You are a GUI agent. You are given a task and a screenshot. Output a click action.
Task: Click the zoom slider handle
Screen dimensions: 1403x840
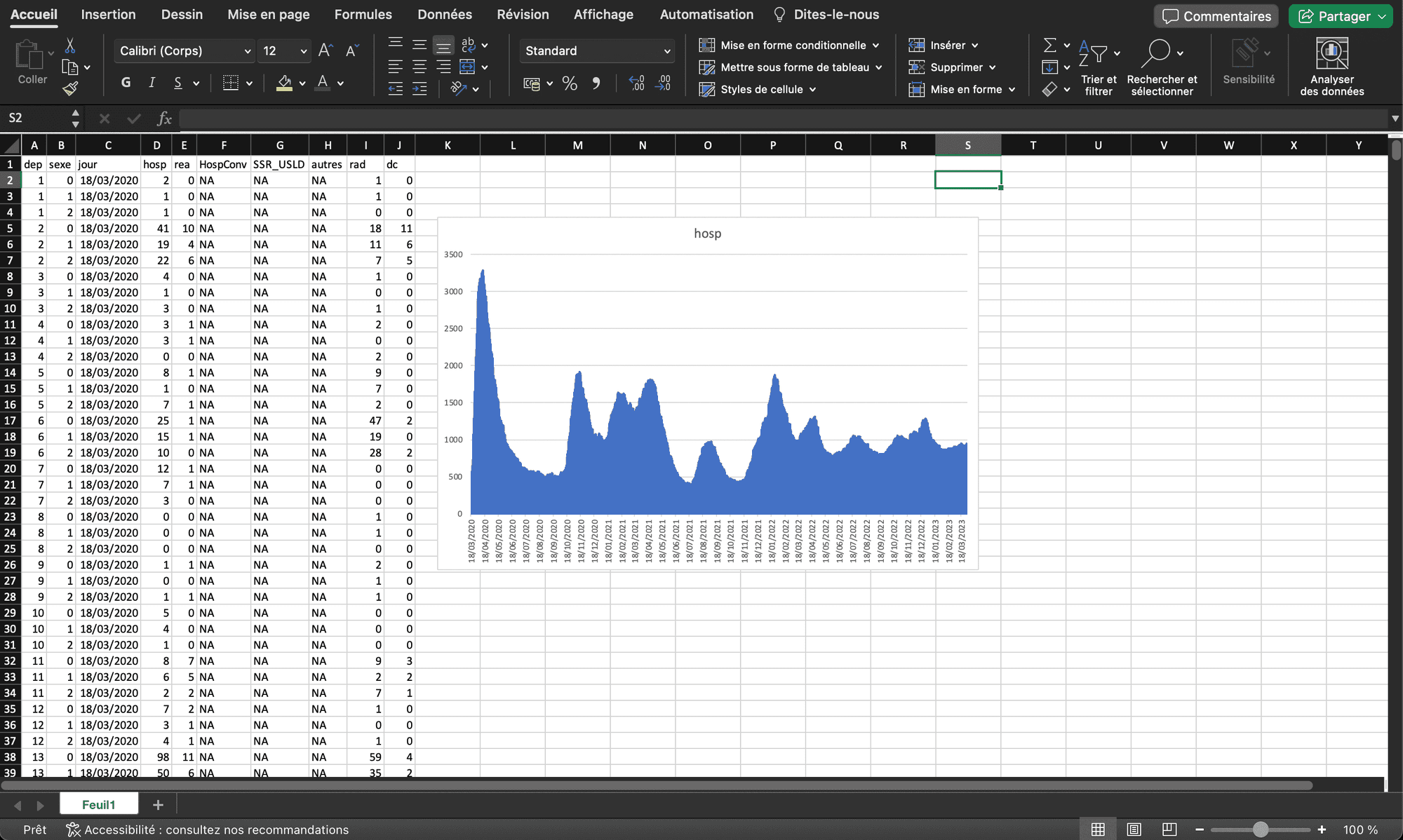1261,829
